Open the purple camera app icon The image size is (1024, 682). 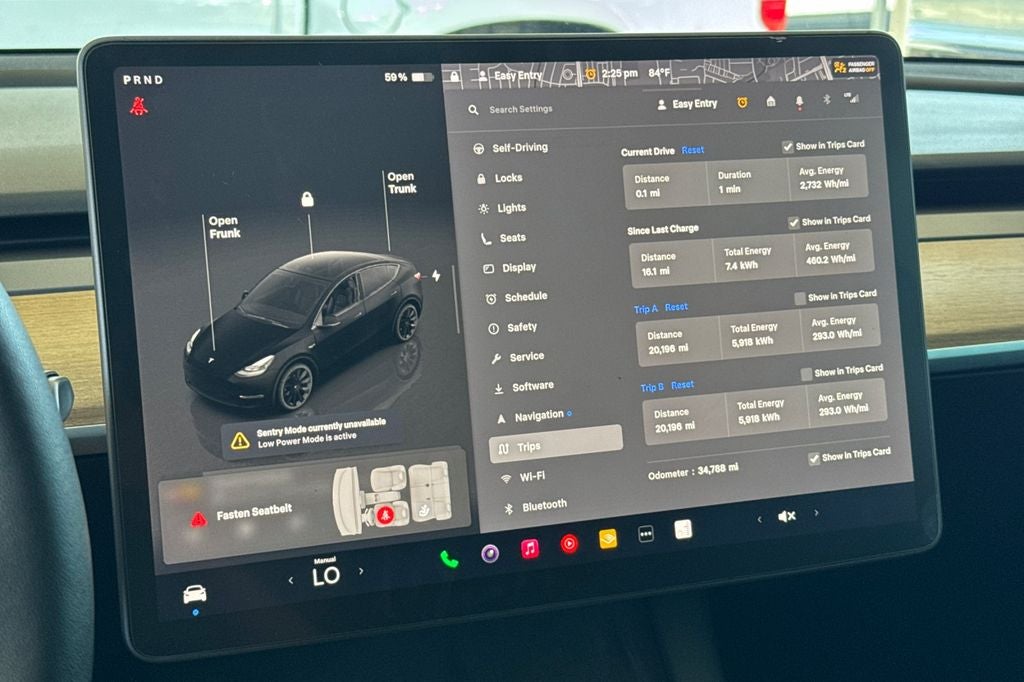(x=490, y=554)
